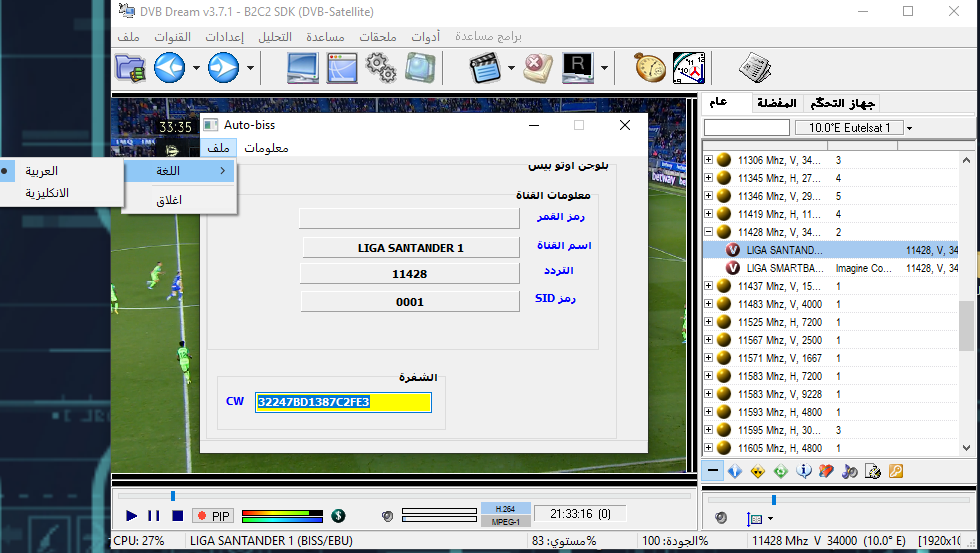Switch to the جهاز التحكم tab
Viewport: 980px width, 553px height.
pyautogui.click(x=842, y=103)
